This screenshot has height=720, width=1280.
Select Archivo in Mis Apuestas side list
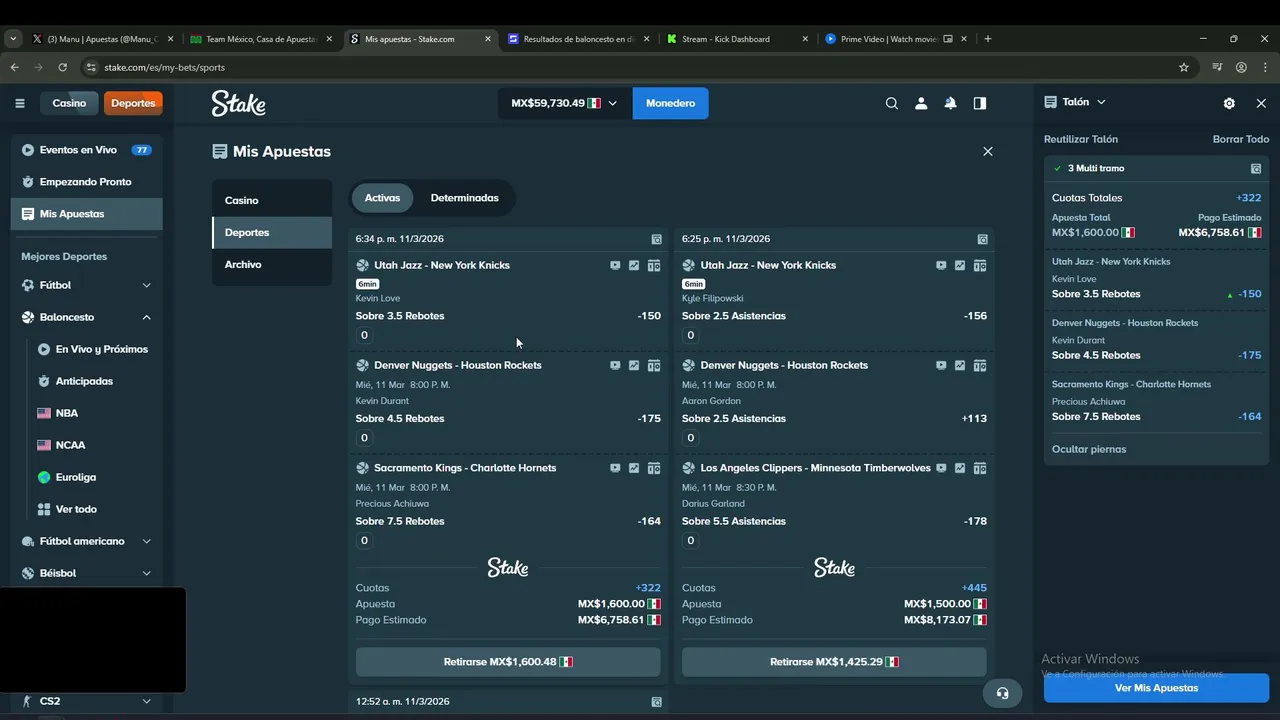tap(272, 264)
